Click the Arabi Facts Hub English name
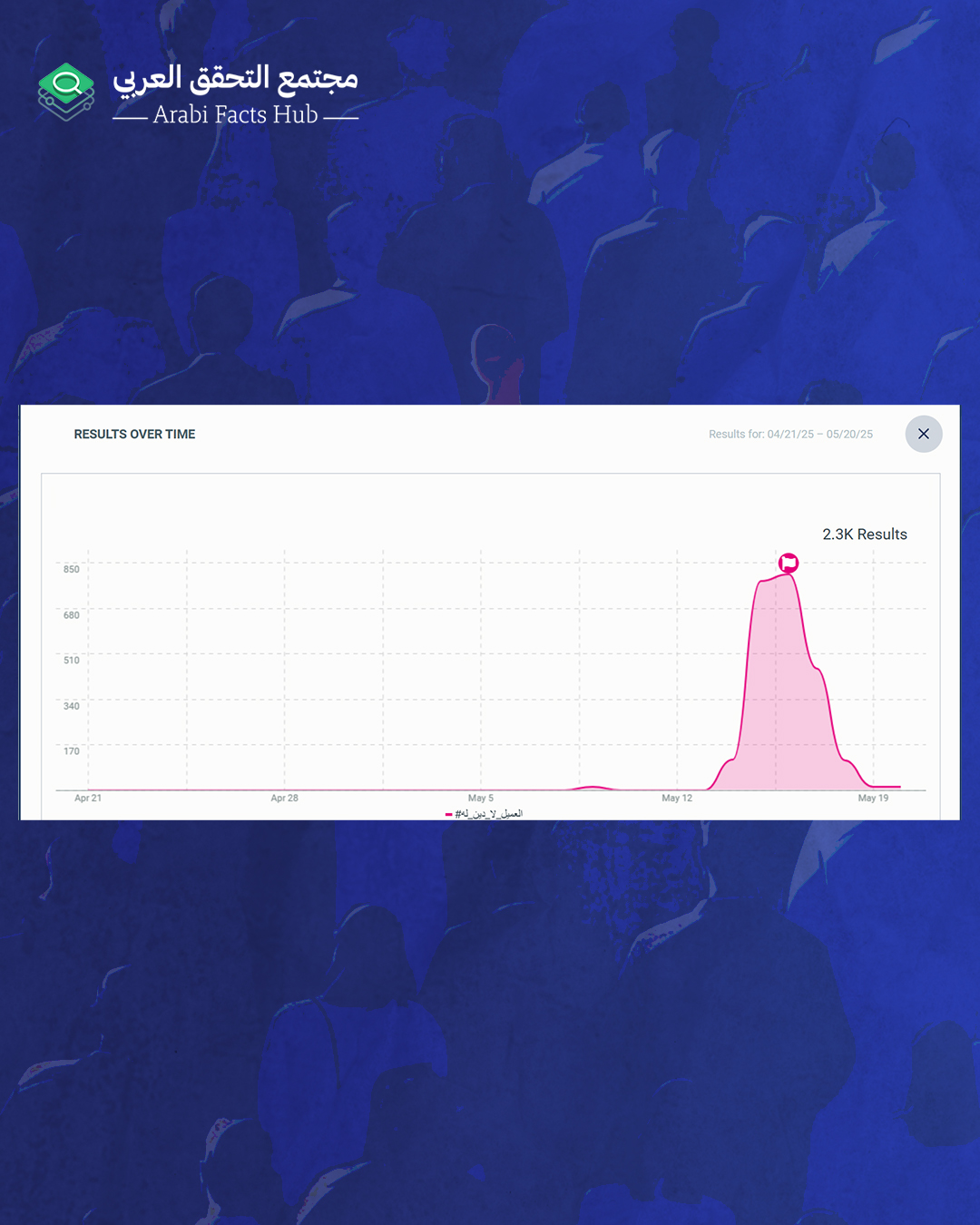 coord(235,115)
